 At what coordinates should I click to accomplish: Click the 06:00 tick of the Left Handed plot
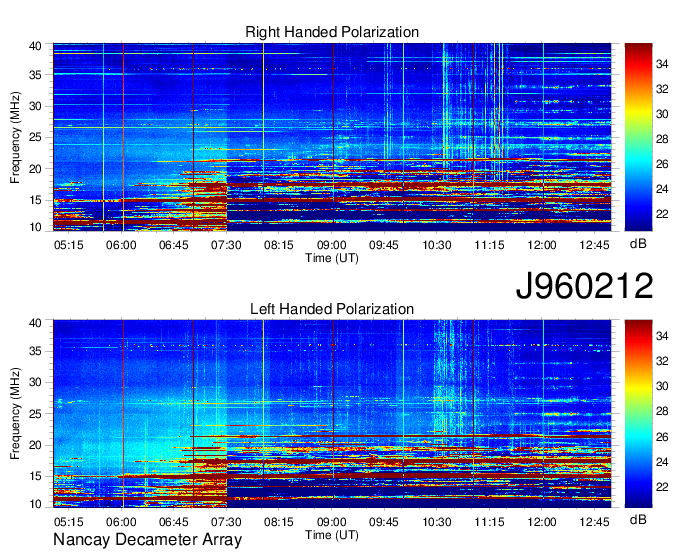tap(121, 521)
